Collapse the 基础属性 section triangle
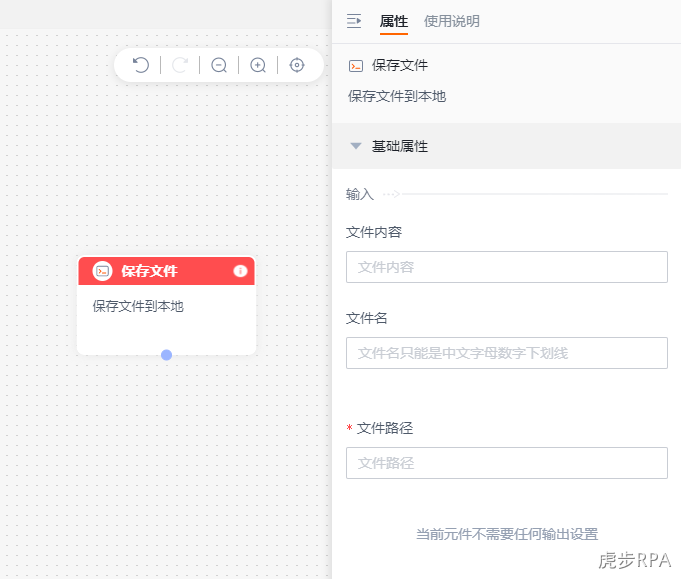The width and height of the screenshot is (681, 579). coord(356,146)
